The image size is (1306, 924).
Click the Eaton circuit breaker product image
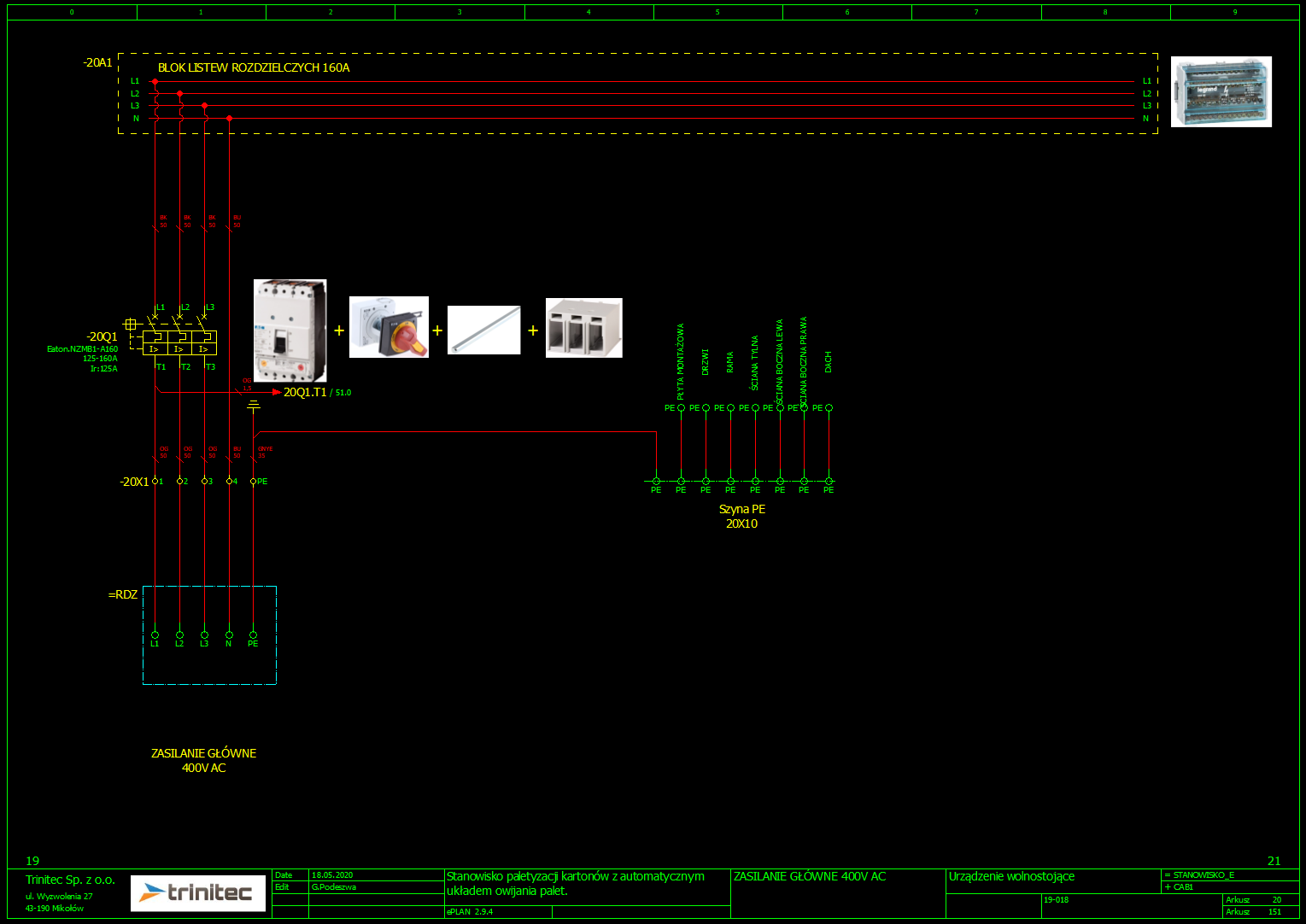click(290, 330)
